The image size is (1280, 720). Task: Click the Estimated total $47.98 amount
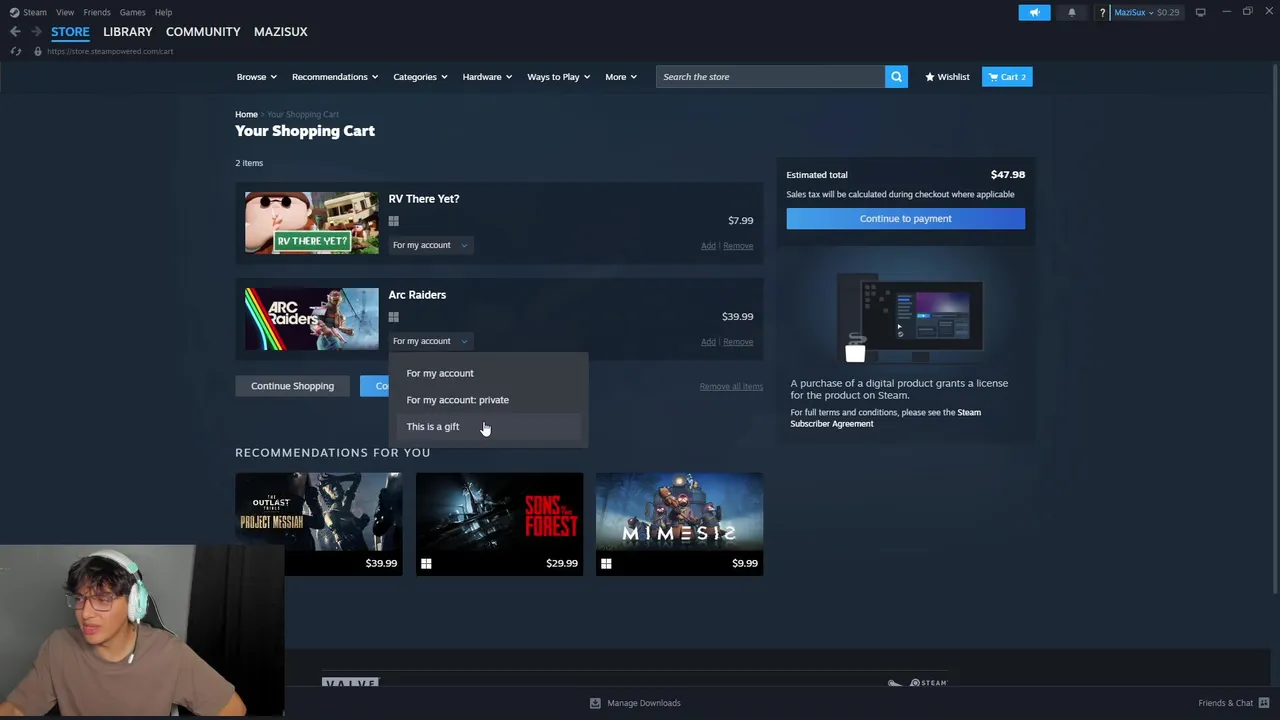(x=1008, y=175)
